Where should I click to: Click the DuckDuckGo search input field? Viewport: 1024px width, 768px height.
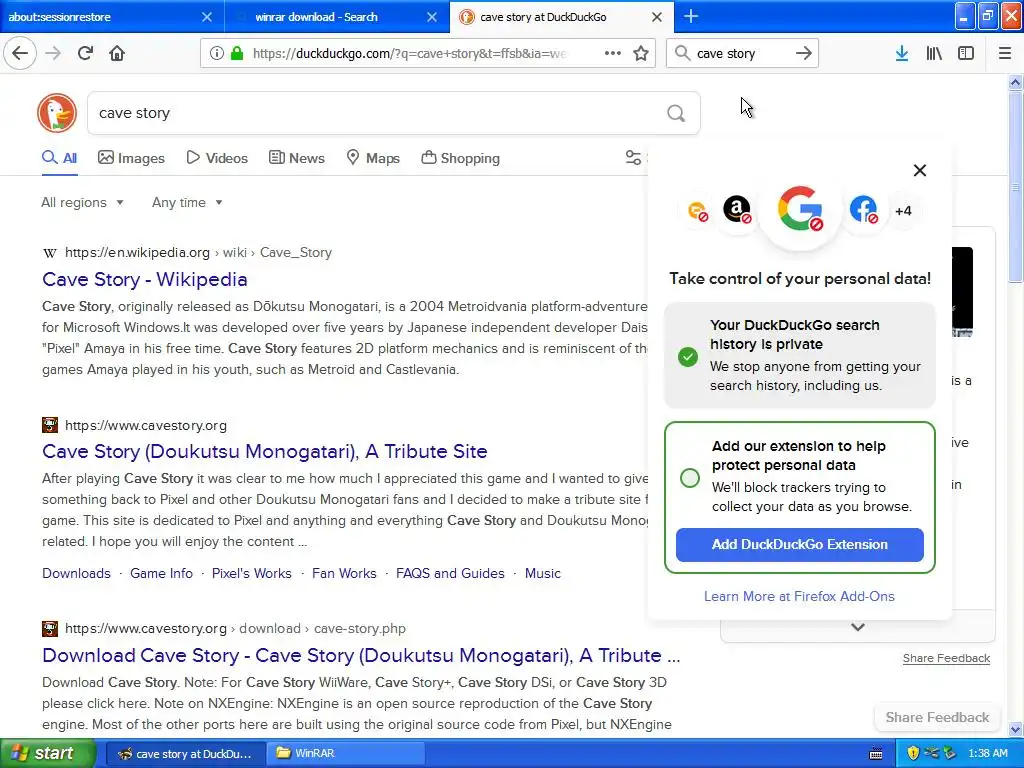coord(394,113)
